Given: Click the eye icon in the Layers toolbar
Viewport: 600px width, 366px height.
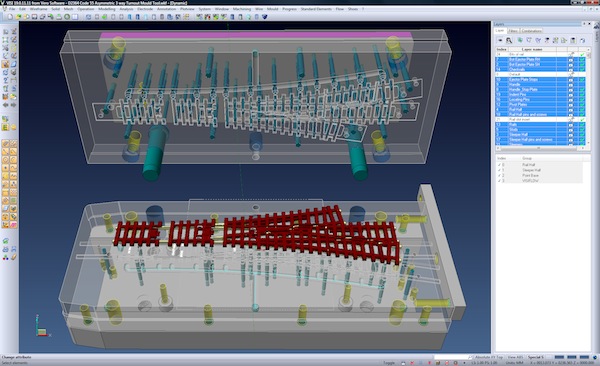Looking at the screenshot, I should pos(500,40).
